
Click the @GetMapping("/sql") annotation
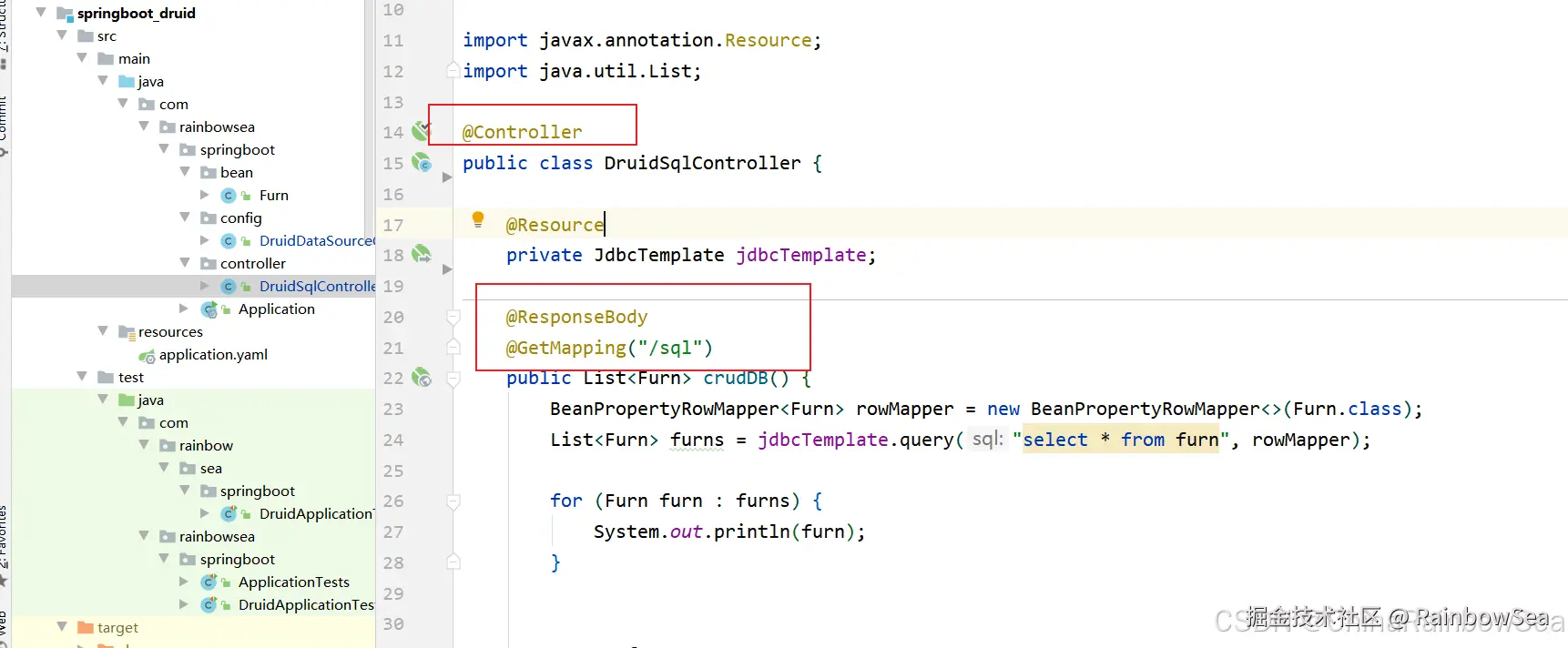(609, 348)
